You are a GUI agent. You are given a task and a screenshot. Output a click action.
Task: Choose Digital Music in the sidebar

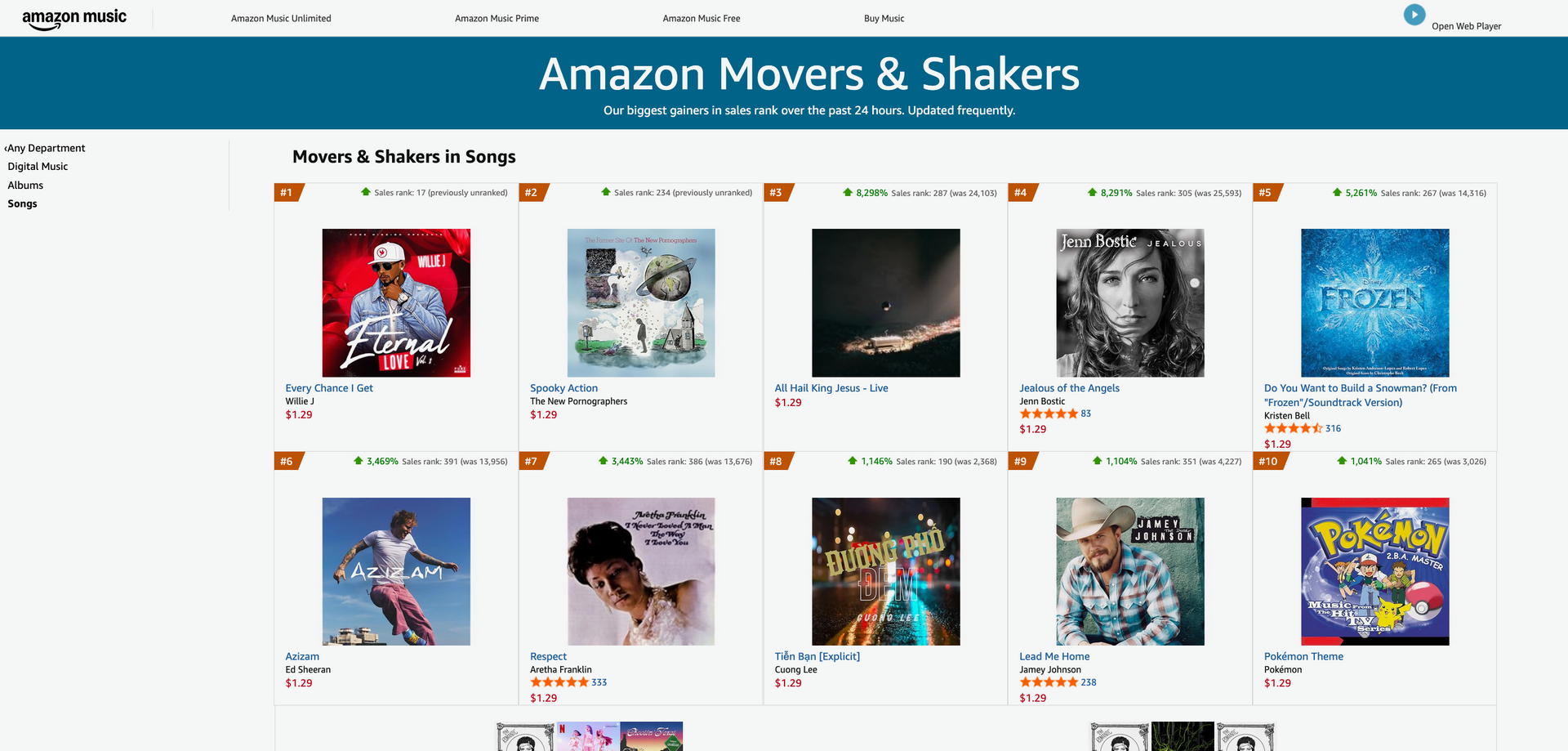(38, 167)
